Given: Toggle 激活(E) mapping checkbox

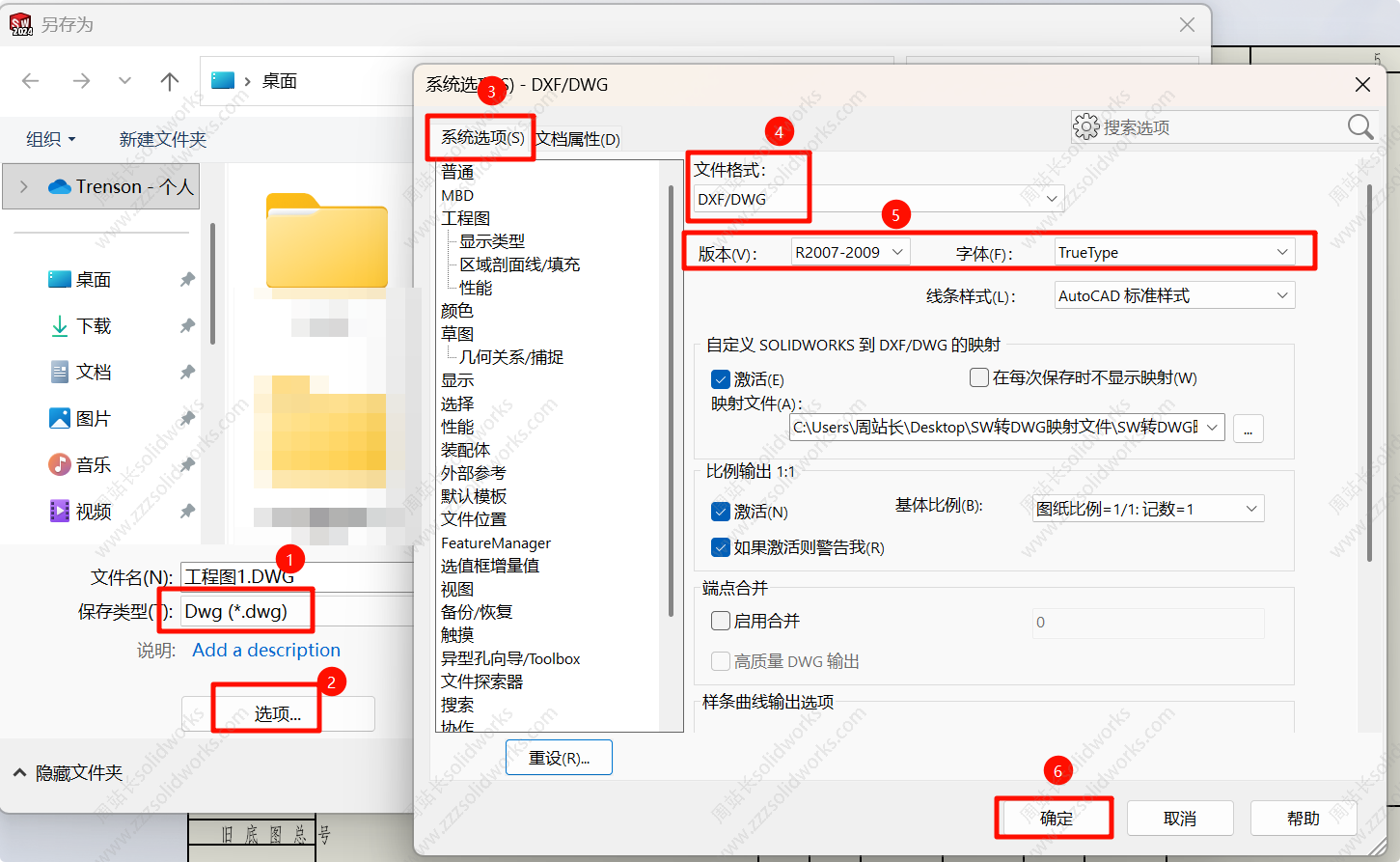Looking at the screenshot, I should point(720,379).
